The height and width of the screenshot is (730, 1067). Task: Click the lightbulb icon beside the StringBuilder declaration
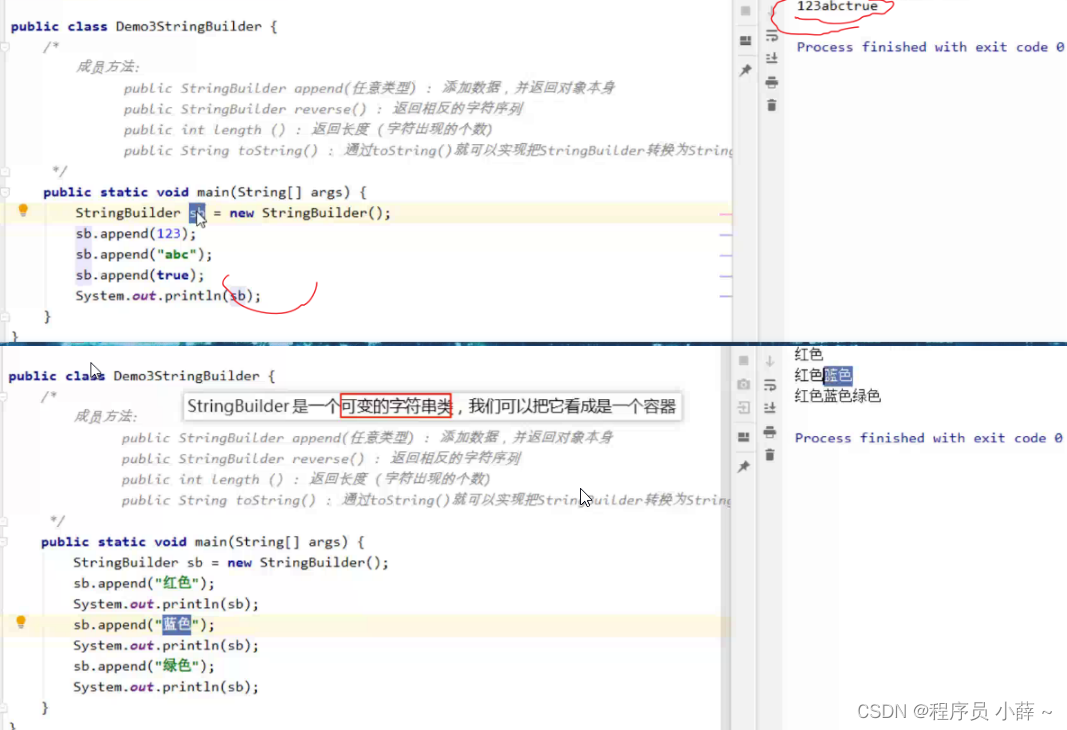[21, 212]
